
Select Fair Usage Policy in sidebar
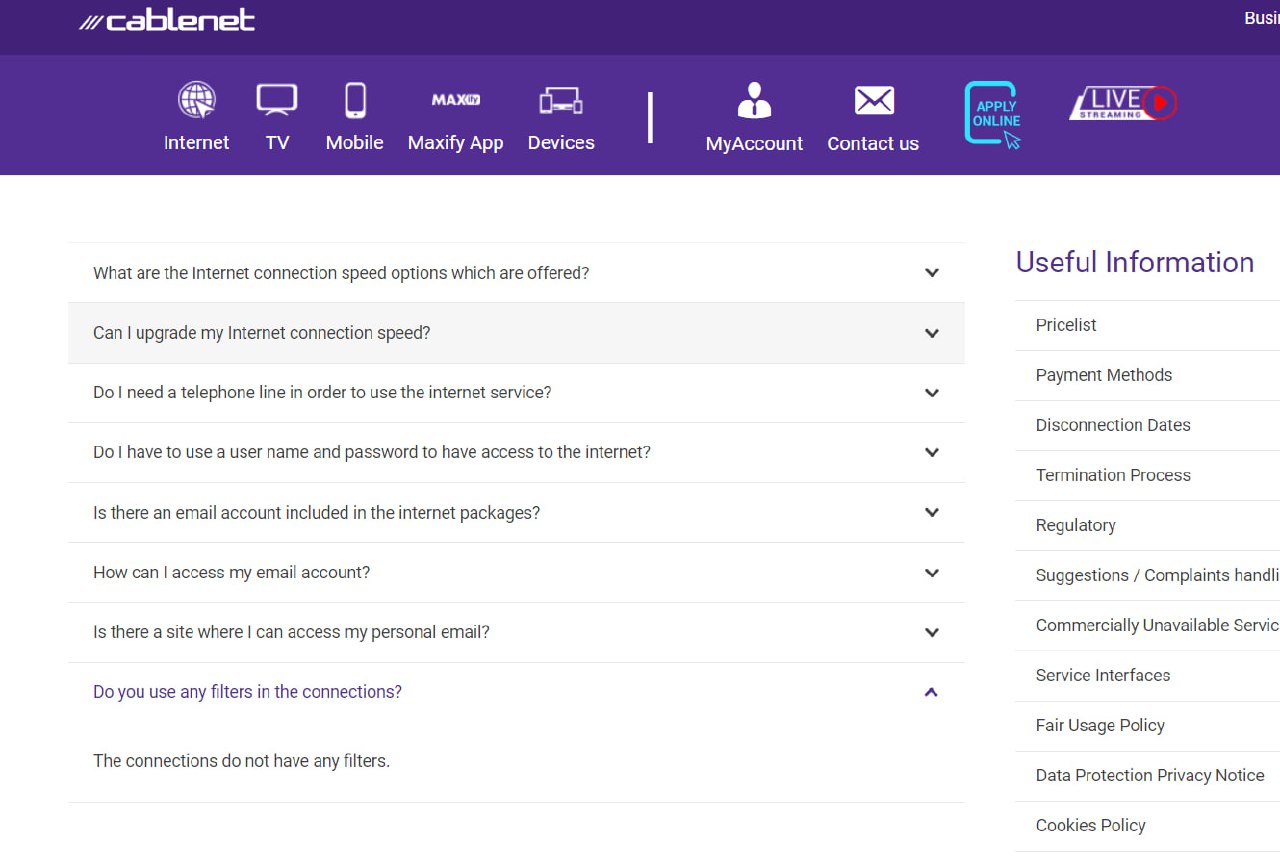[1100, 725]
